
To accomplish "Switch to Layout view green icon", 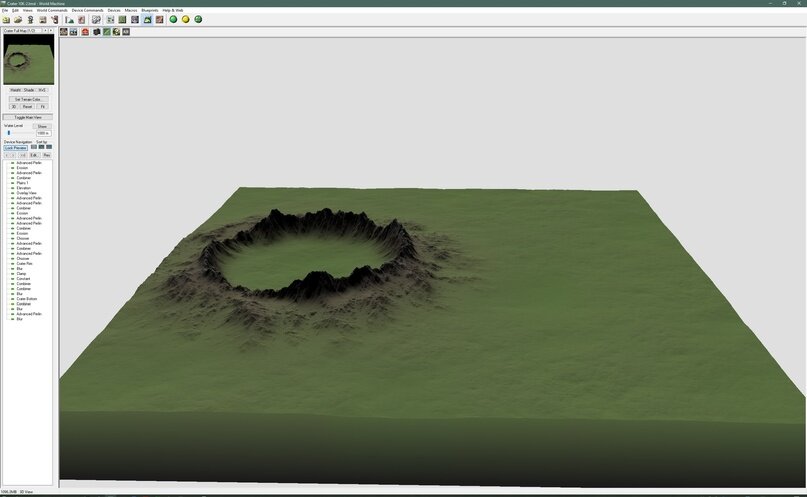I will pyautogui.click(x=122, y=20).
